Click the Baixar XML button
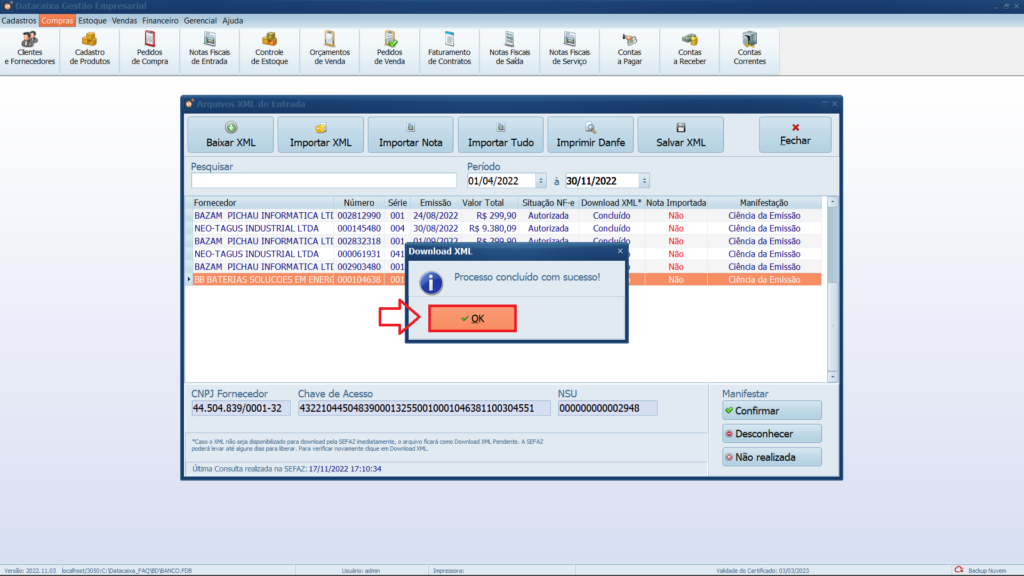The width and height of the screenshot is (1024, 576). point(231,135)
